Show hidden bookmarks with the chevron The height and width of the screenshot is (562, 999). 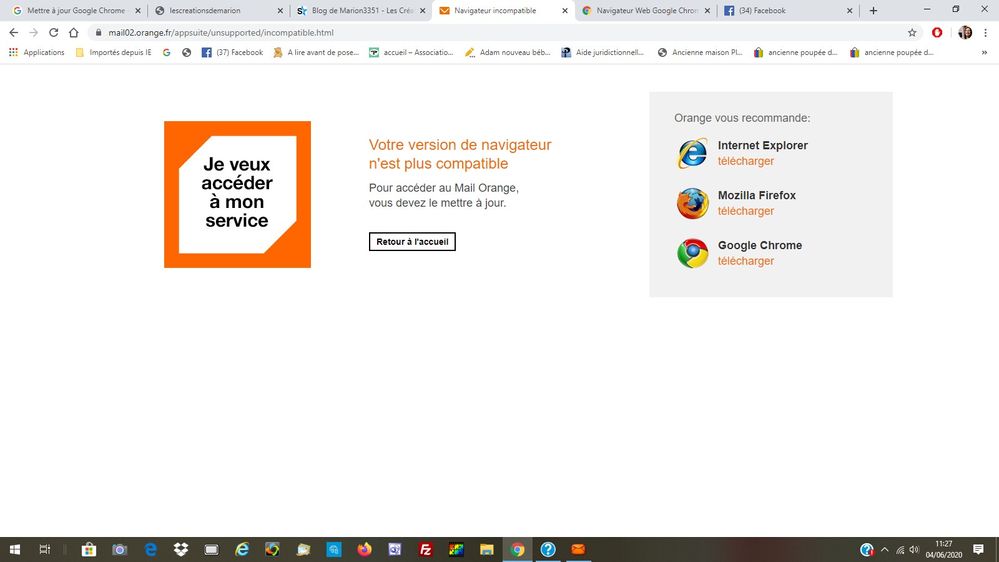[984, 52]
